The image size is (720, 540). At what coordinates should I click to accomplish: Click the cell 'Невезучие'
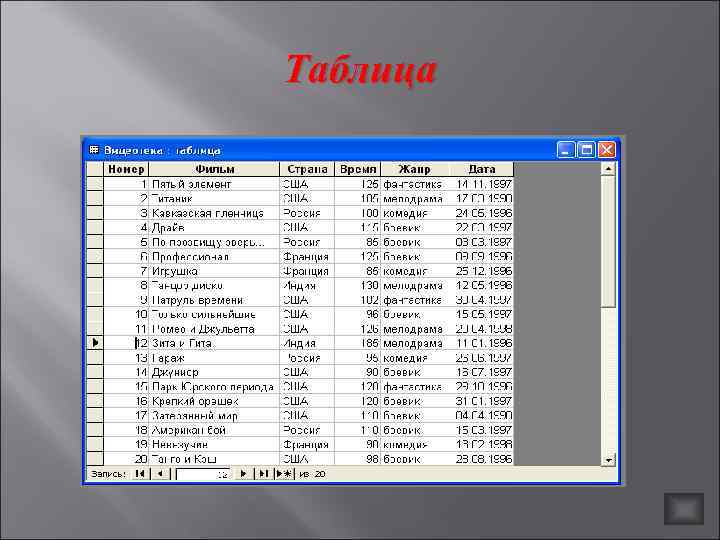(x=214, y=444)
